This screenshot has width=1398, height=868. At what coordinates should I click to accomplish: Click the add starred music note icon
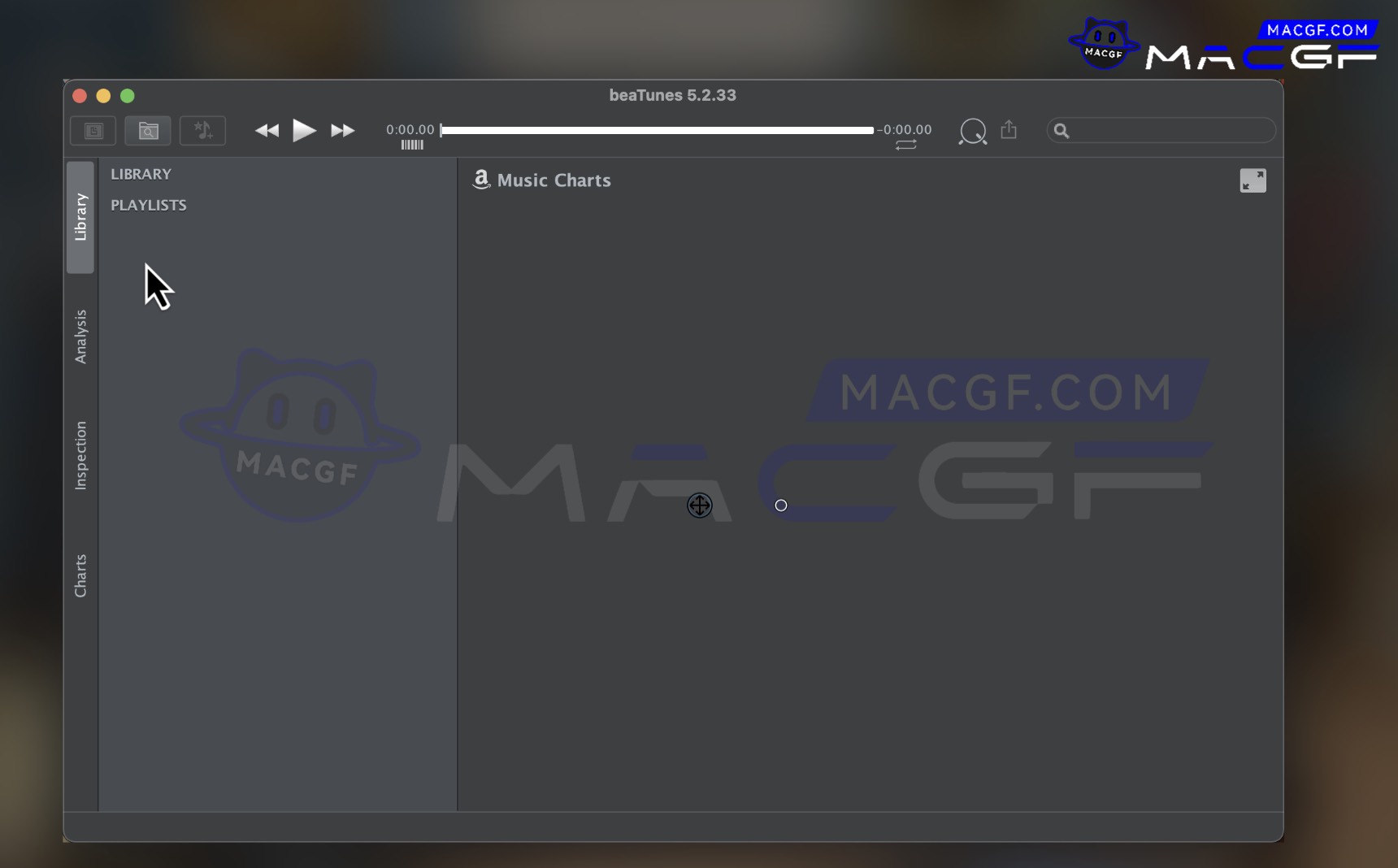click(x=202, y=131)
